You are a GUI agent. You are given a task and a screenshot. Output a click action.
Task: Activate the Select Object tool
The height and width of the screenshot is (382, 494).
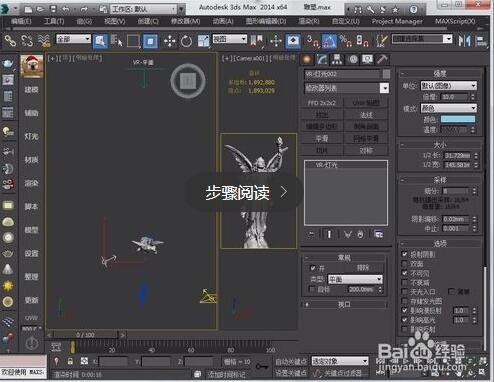click(100, 41)
